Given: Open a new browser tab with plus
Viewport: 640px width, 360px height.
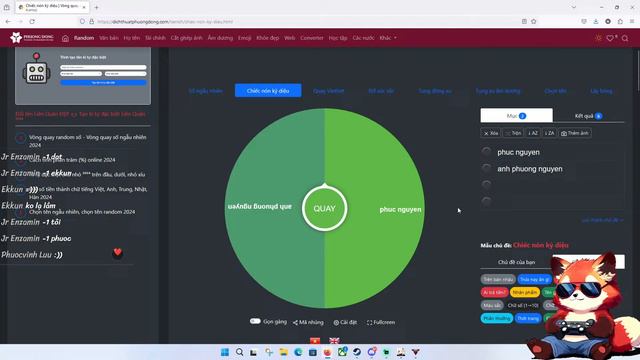Looking at the screenshot, I should click(x=96, y=7).
